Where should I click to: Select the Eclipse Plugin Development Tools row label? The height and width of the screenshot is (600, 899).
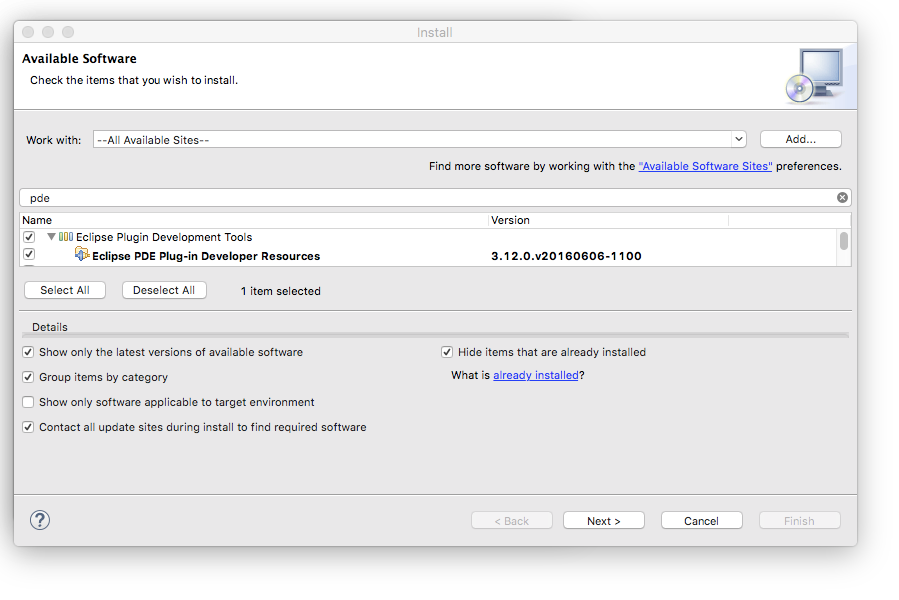(164, 237)
